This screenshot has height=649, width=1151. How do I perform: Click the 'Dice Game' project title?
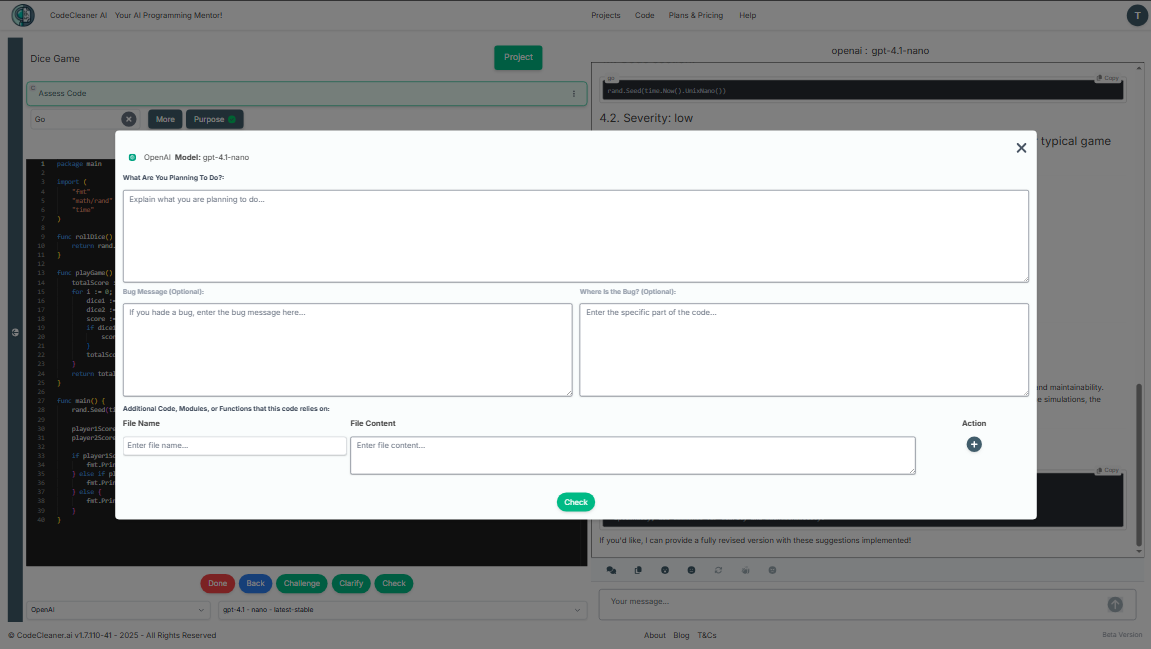pyautogui.click(x=55, y=59)
